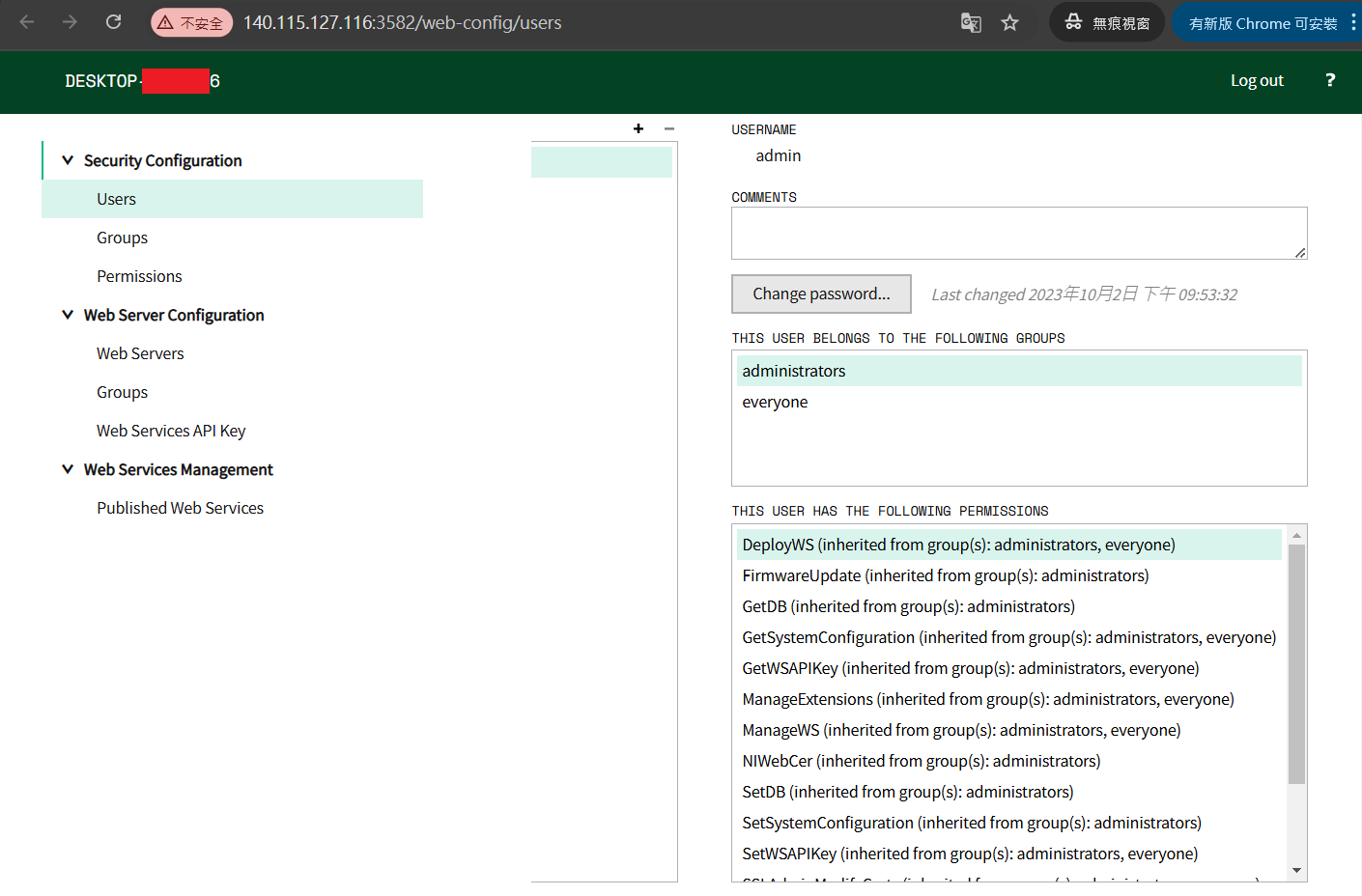Select the GetWSAPIKey permission row
1362x896 pixels.
coord(1009,668)
